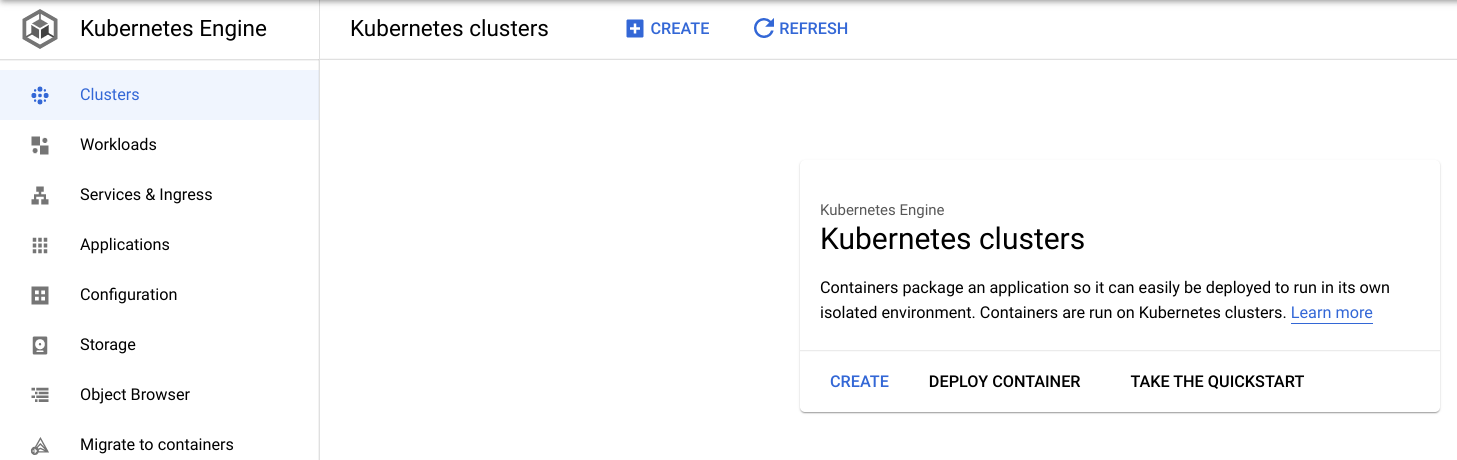1457x460 pixels.
Task: Select Applications in the sidebar
Action: point(160,245)
